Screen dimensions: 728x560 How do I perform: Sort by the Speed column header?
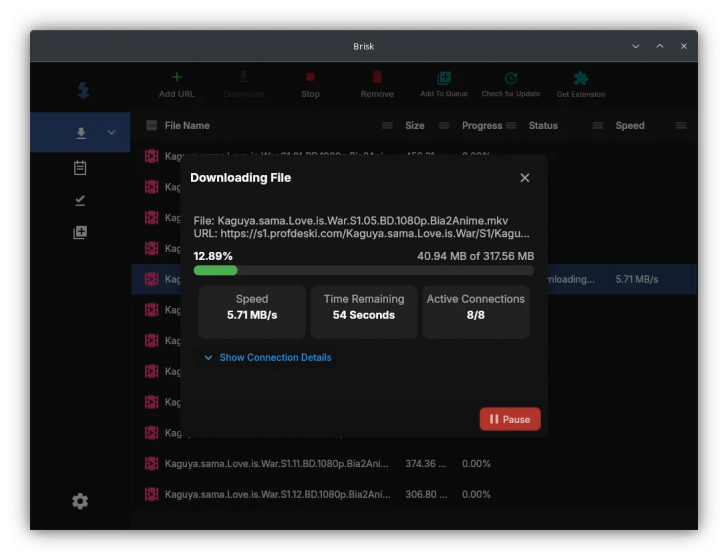pos(630,126)
